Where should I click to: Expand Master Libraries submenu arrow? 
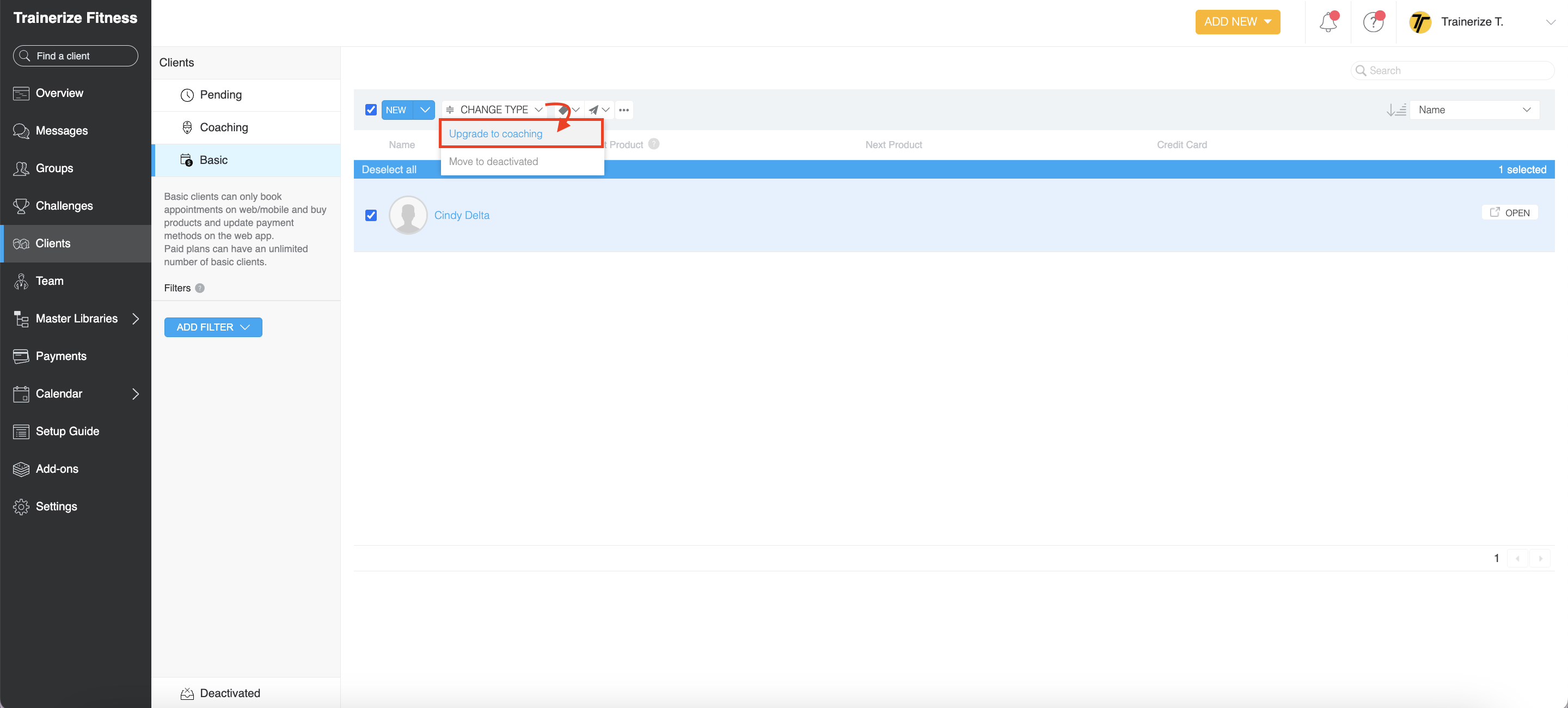[136, 319]
